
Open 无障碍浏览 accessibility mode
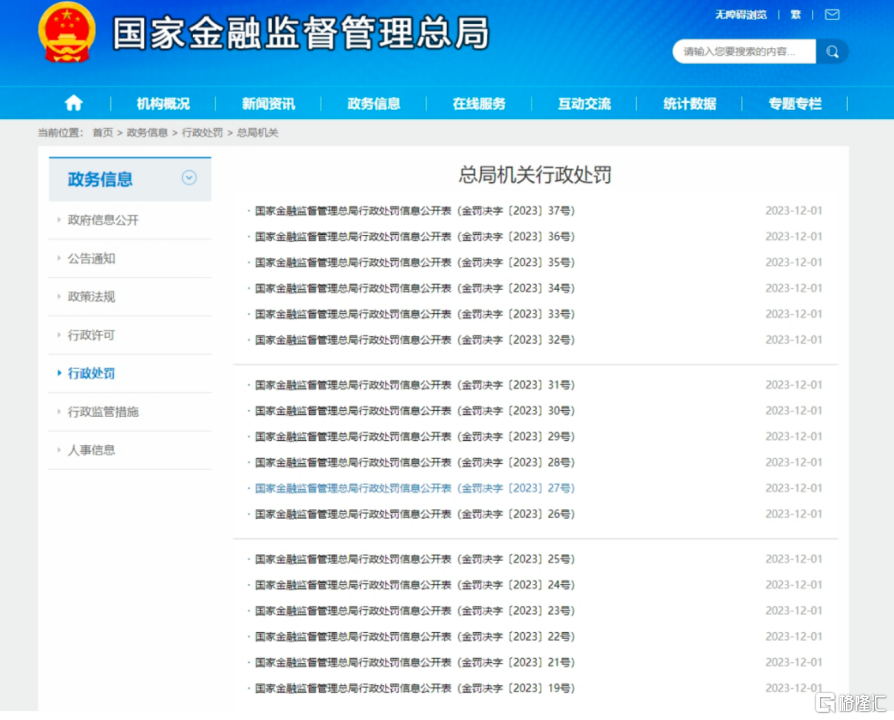[741, 15]
